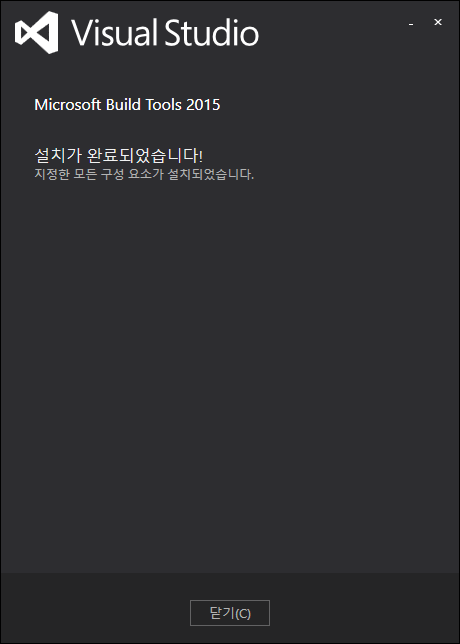
Task: Close the installer with the X icon
Action: (x=438, y=22)
